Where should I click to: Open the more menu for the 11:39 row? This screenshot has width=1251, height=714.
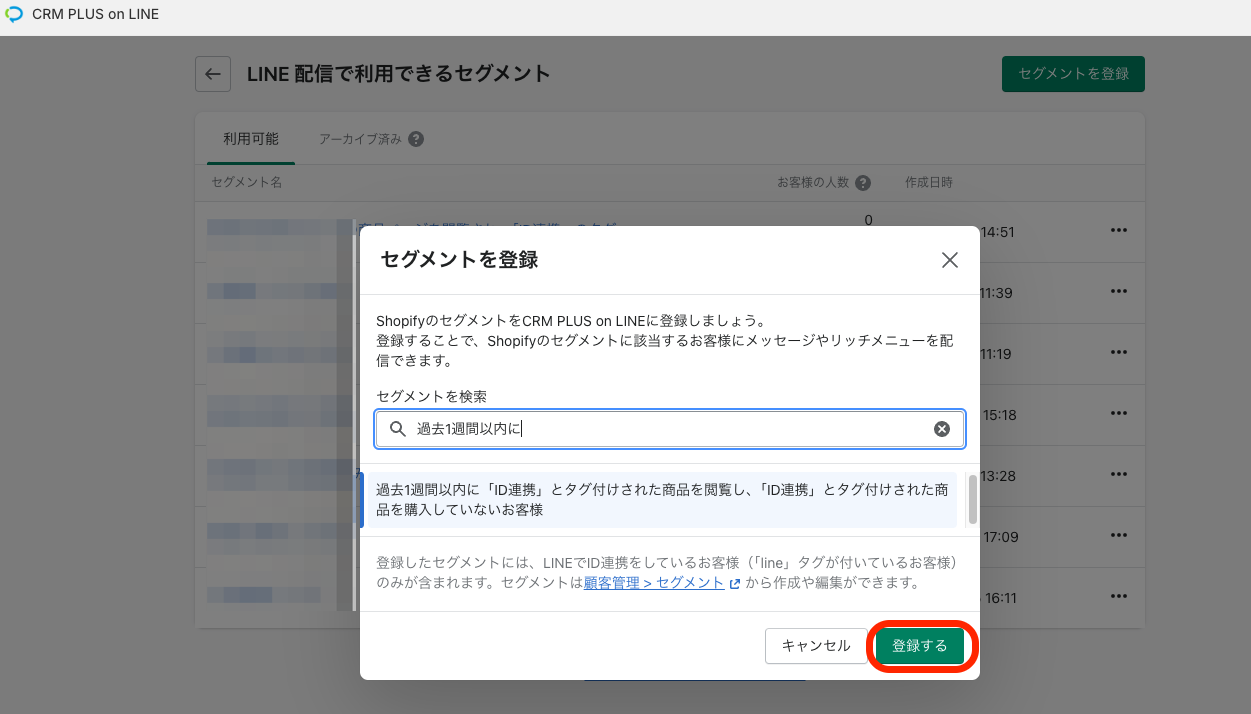pos(1119,293)
